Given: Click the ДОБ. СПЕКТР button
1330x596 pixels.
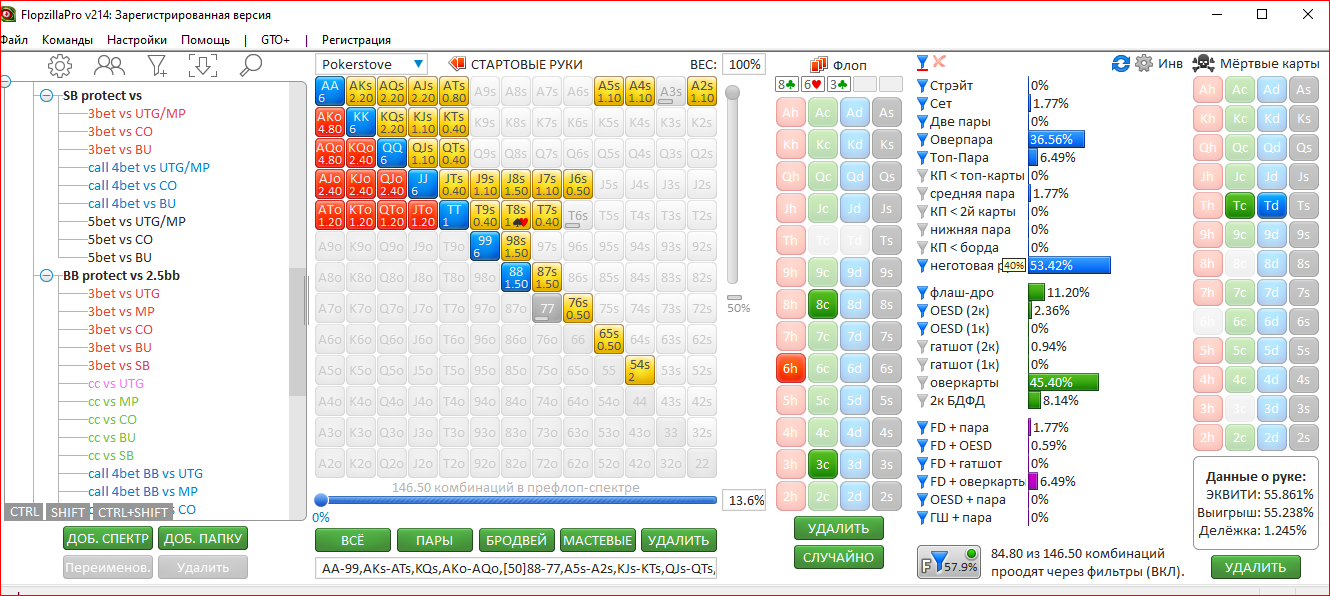Looking at the screenshot, I should tap(108, 539).
